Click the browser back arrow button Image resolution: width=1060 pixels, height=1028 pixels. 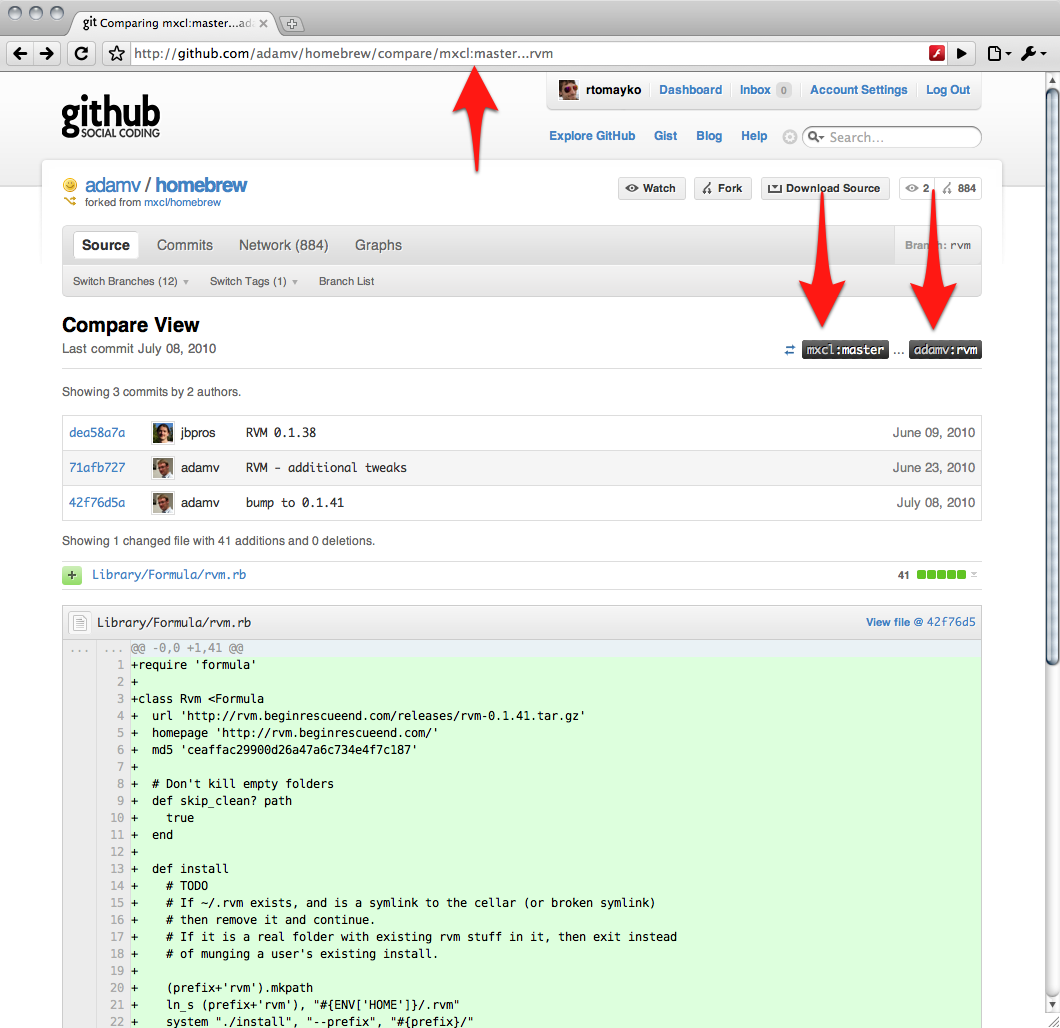click(x=21, y=54)
